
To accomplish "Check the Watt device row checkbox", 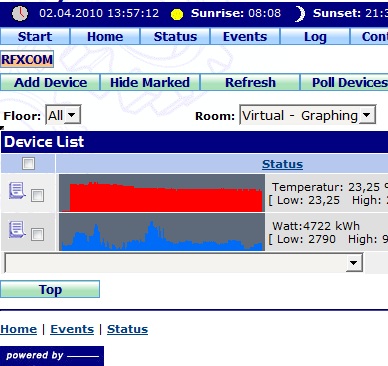I will tap(37, 234).
